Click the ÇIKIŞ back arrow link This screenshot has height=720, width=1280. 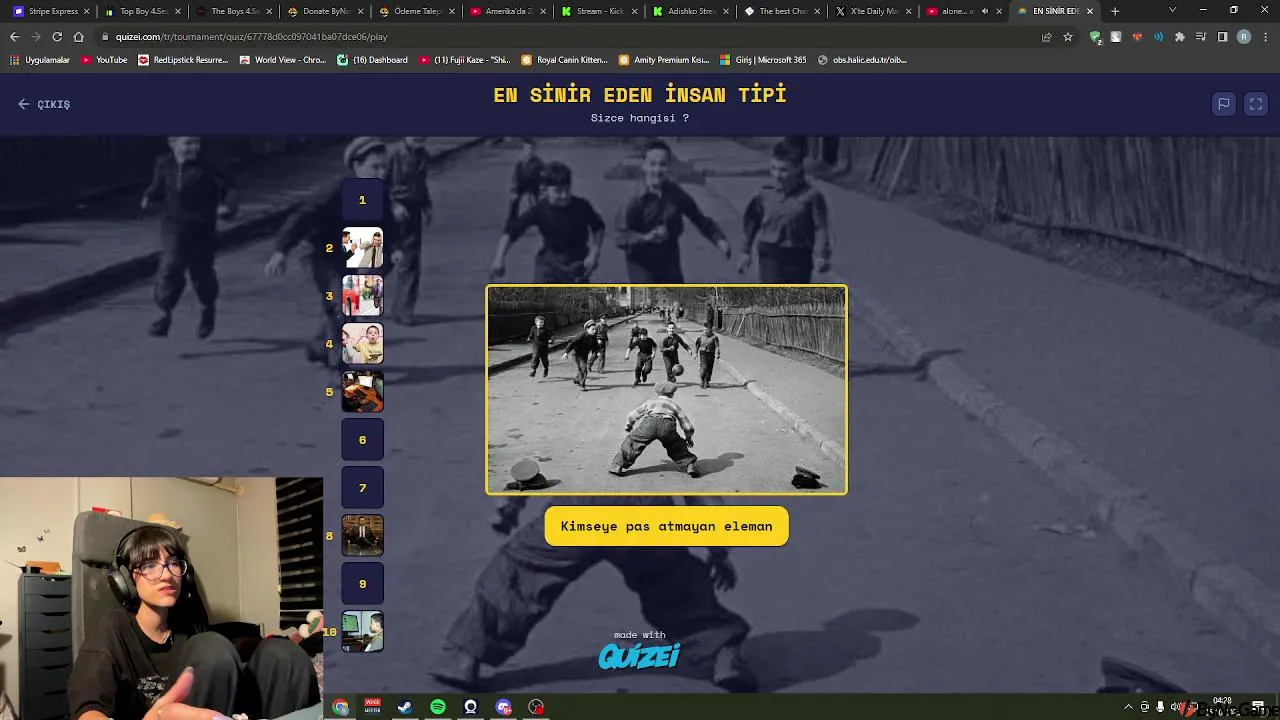[44, 104]
